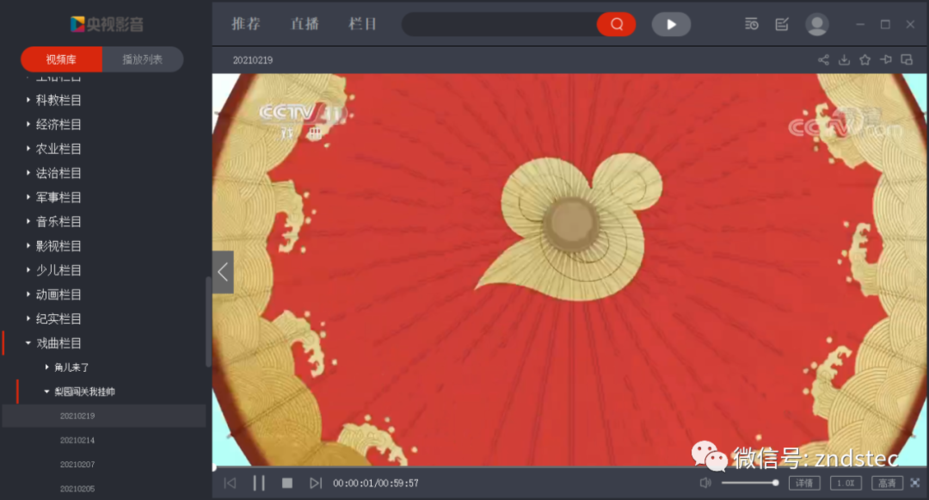The image size is (929, 500).
Task: Skip to the next video
Action: (316, 483)
